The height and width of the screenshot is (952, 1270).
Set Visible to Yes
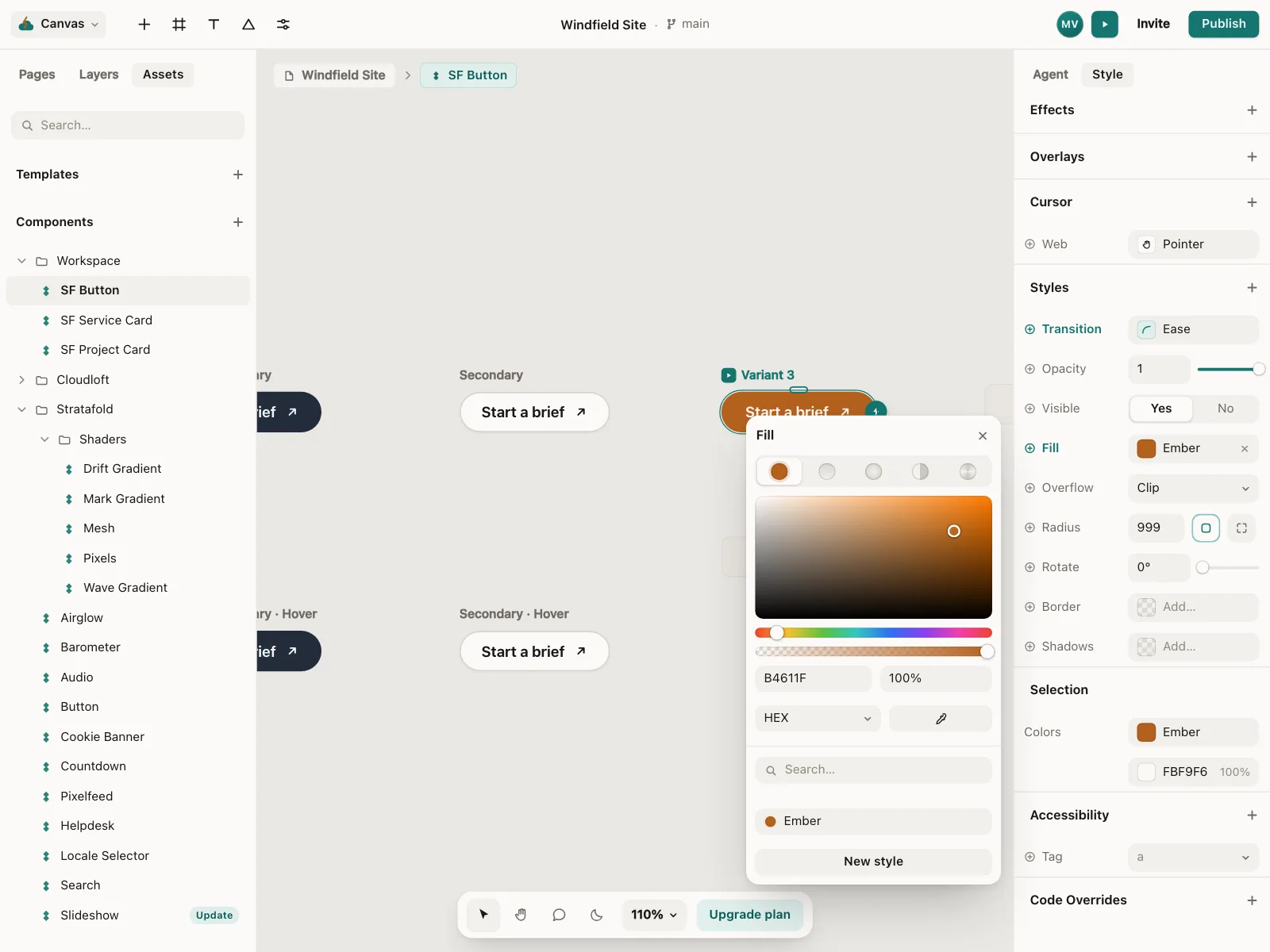click(x=1161, y=409)
